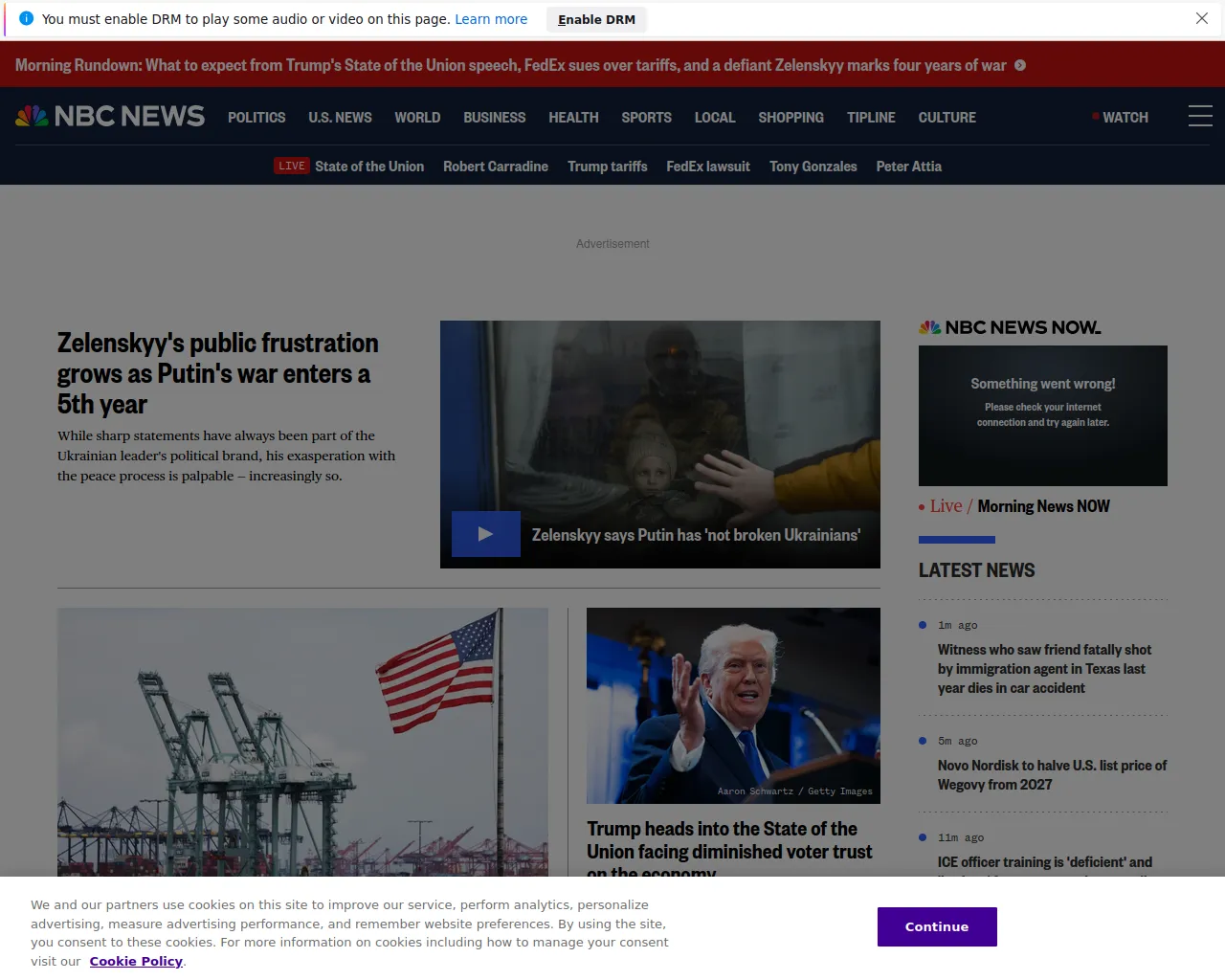The width and height of the screenshot is (1225, 980).
Task: Click the Enable DRM button
Action: pos(596,19)
